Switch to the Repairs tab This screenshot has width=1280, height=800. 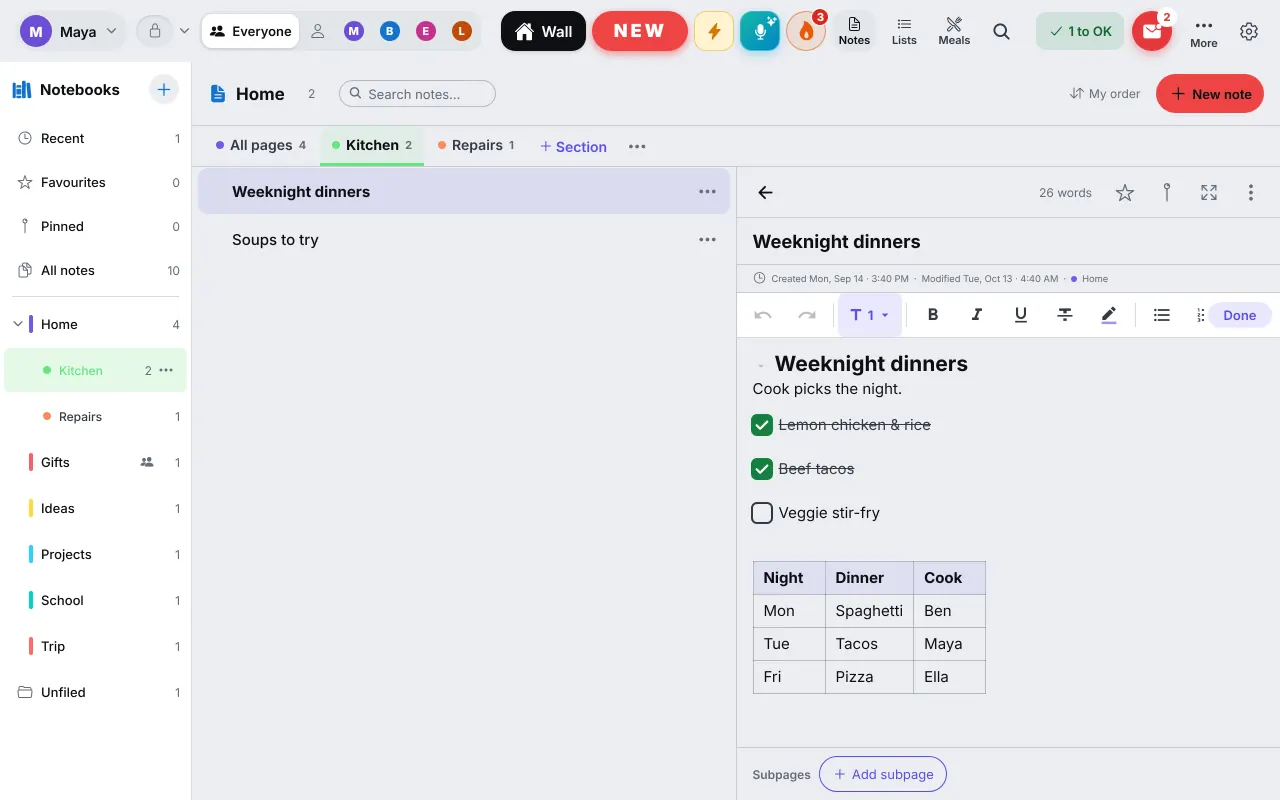476,145
